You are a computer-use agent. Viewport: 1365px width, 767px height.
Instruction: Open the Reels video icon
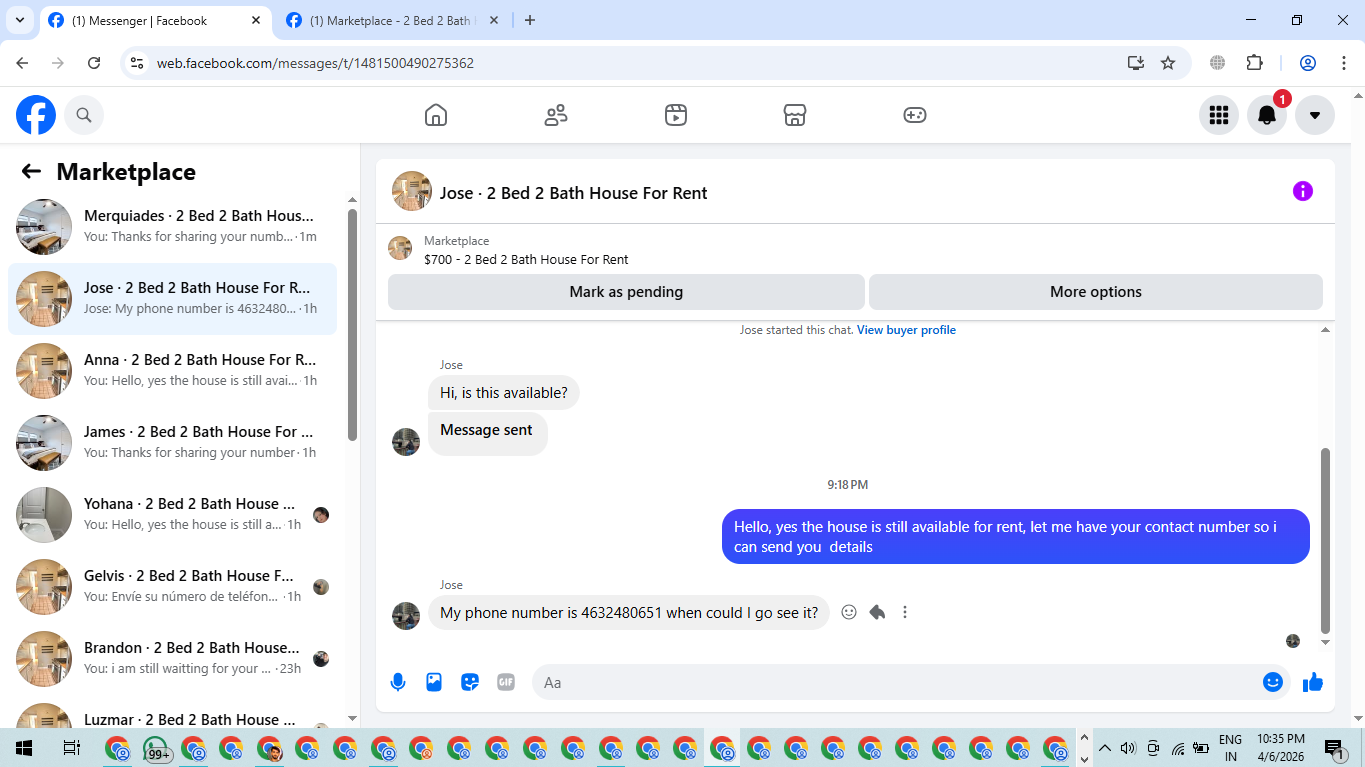click(676, 115)
